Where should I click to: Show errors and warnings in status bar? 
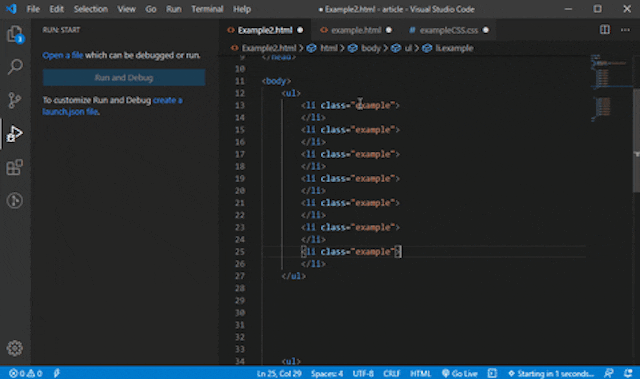click(x=25, y=373)
